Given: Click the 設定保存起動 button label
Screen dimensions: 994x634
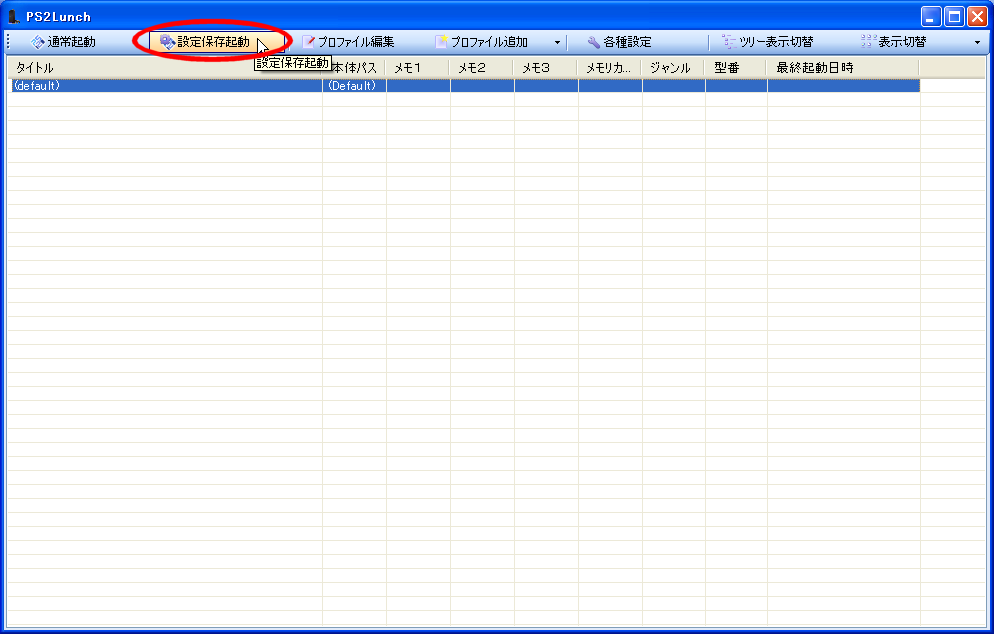Looking at the screenshot, I should tap(214, 42).
